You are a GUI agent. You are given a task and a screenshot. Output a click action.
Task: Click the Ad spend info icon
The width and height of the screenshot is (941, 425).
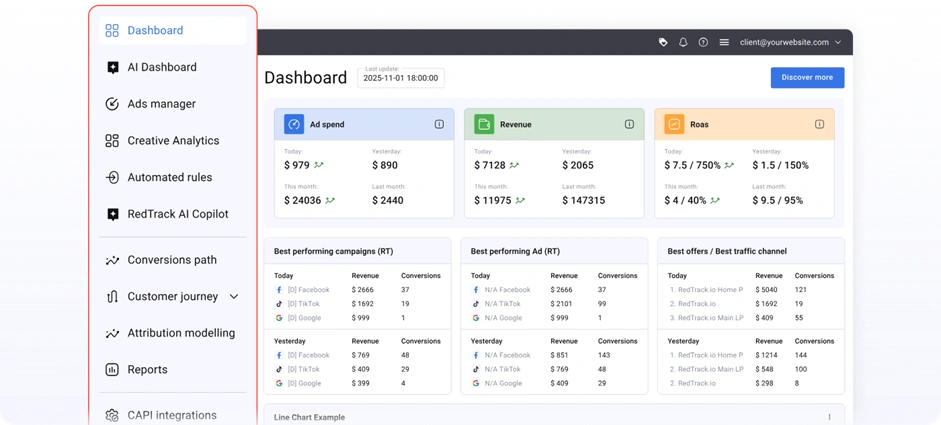(x=439, y=125)
